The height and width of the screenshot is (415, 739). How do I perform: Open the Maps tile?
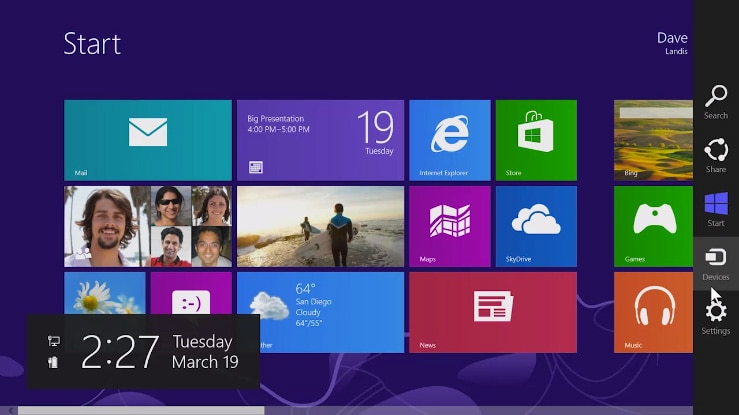450,226
